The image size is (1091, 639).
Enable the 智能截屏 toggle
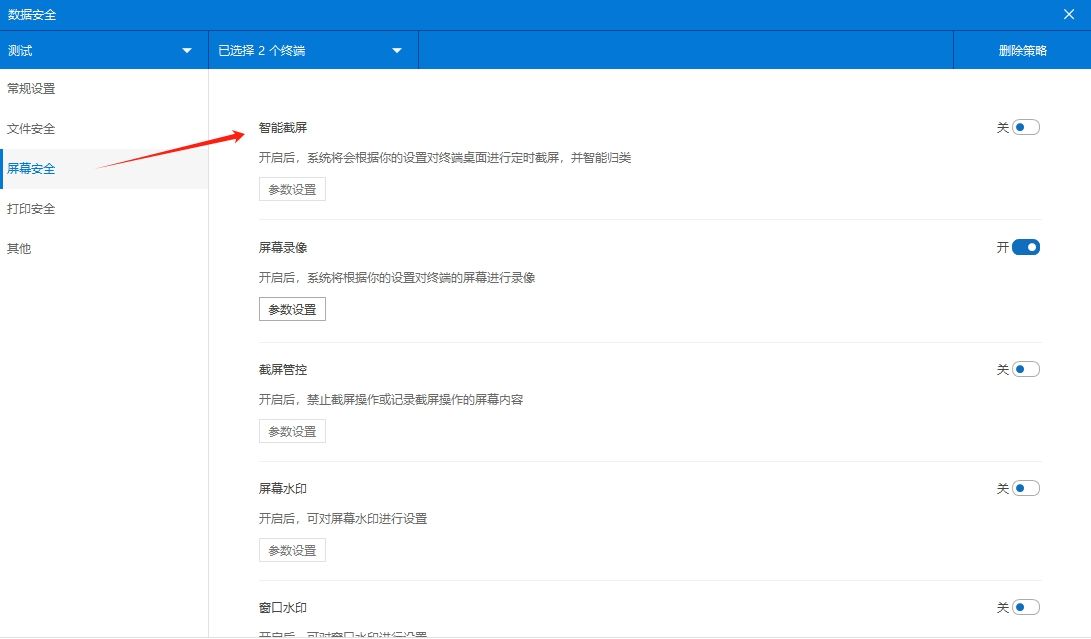1026,127
